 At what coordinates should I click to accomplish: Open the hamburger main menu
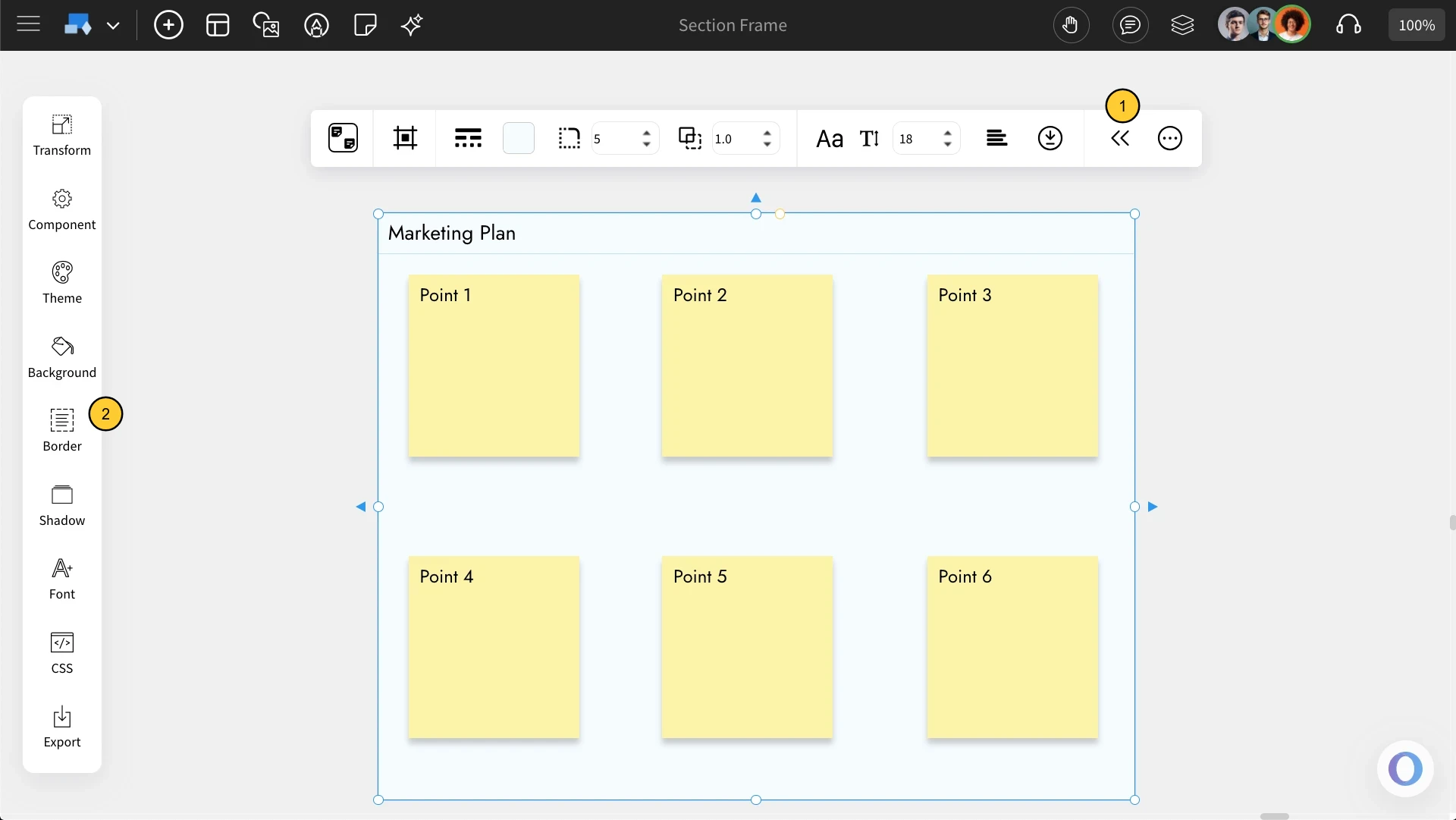pos(28,24)
